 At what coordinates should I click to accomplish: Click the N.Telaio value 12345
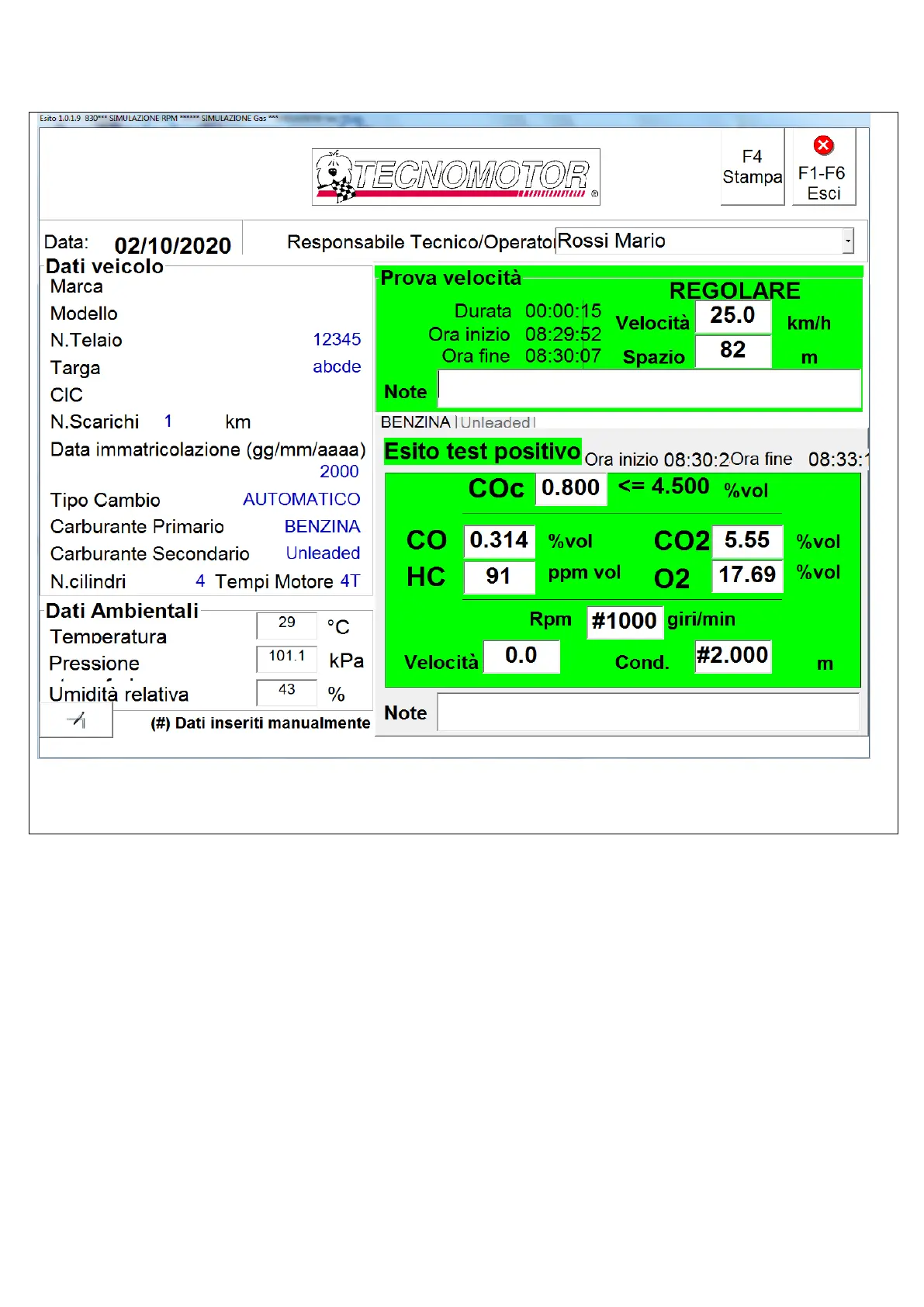(337, 340)
